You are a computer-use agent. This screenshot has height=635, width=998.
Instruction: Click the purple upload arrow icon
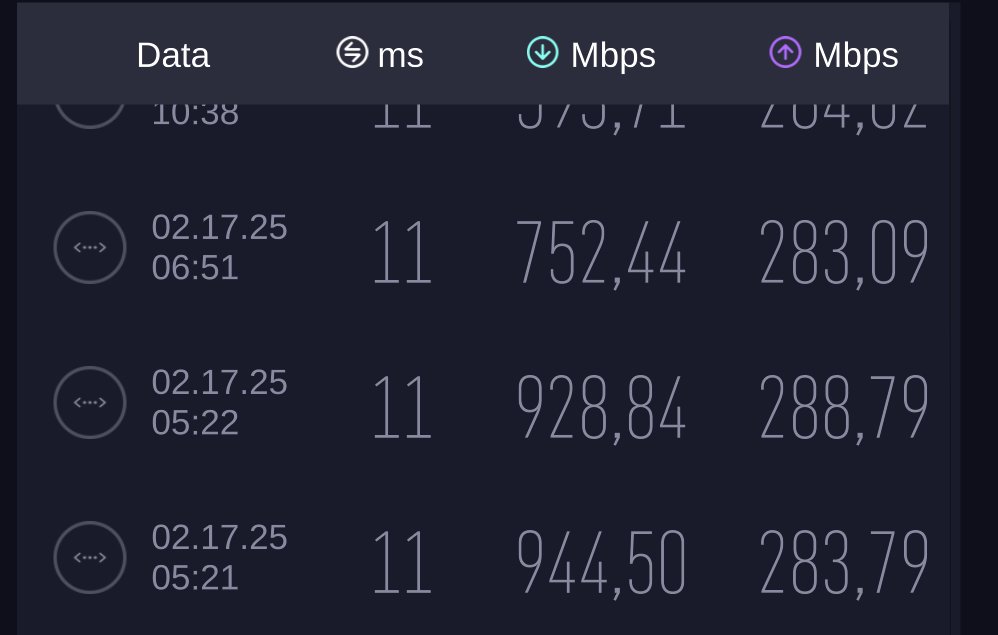[785, 52]
